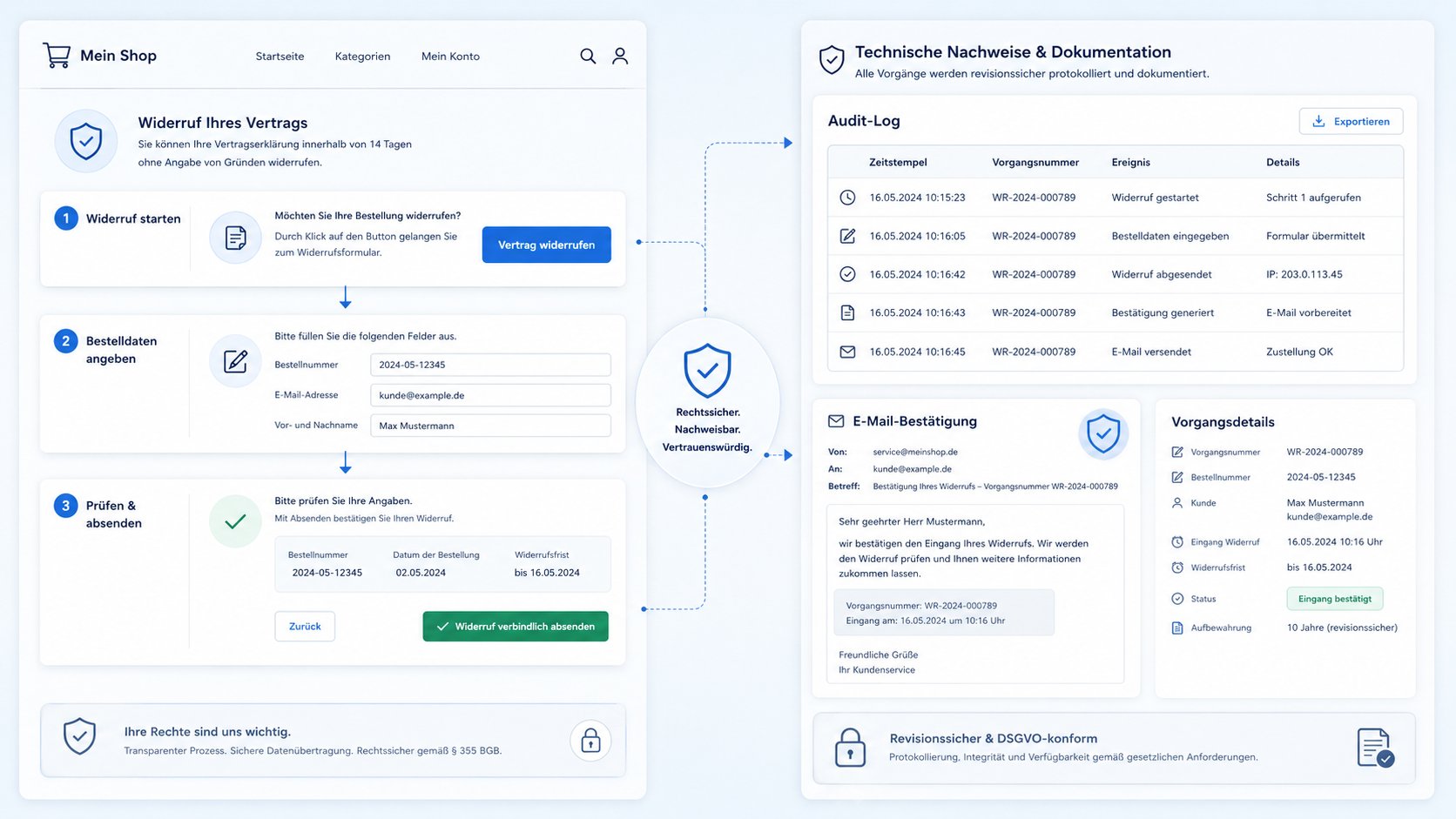Image resolution: width=1456 pixels, height=819 pixels.
Task: Select the Formular übermittelt cell
Action: 1315,236
